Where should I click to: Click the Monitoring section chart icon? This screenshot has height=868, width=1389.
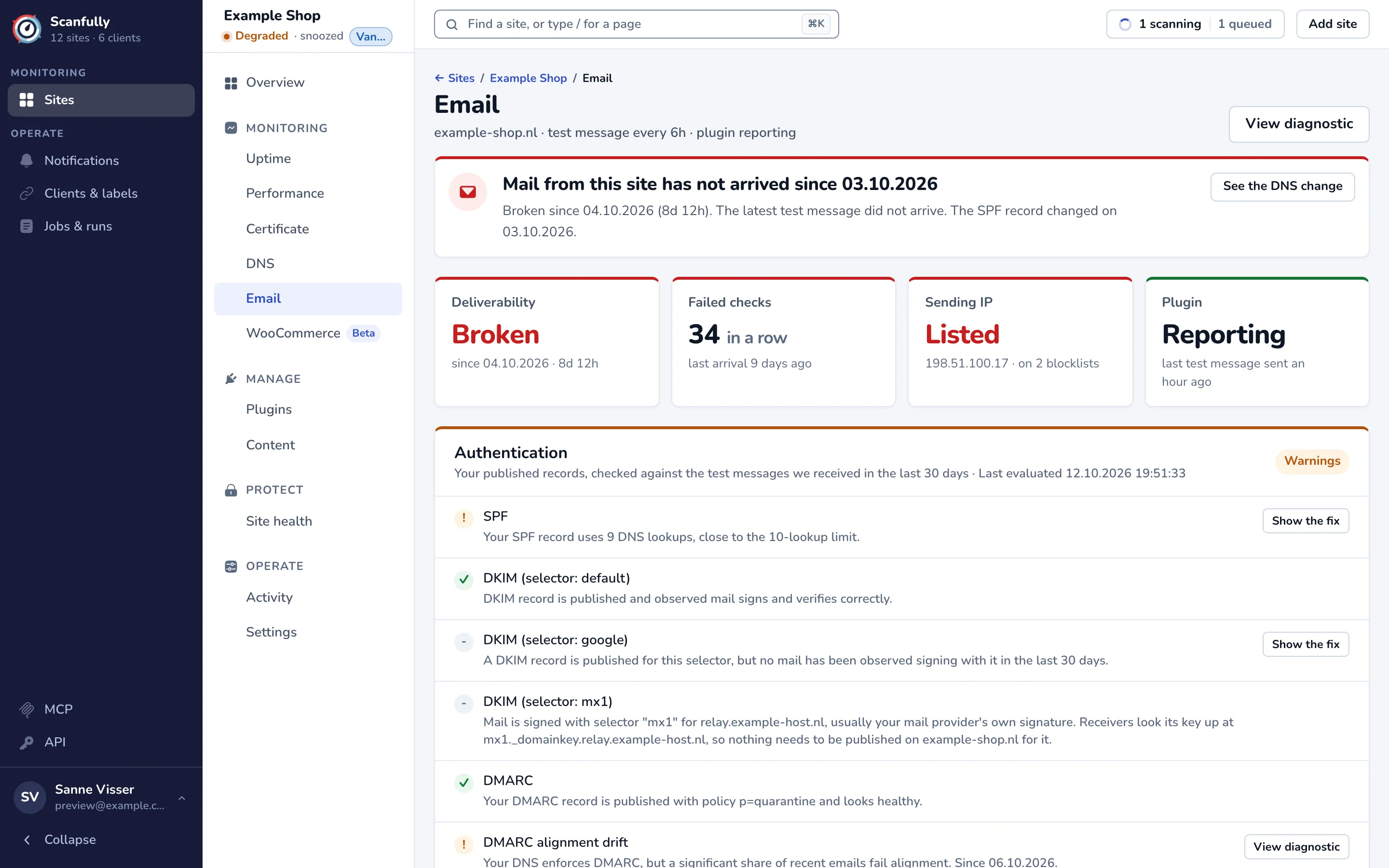[x=231, y=128]
